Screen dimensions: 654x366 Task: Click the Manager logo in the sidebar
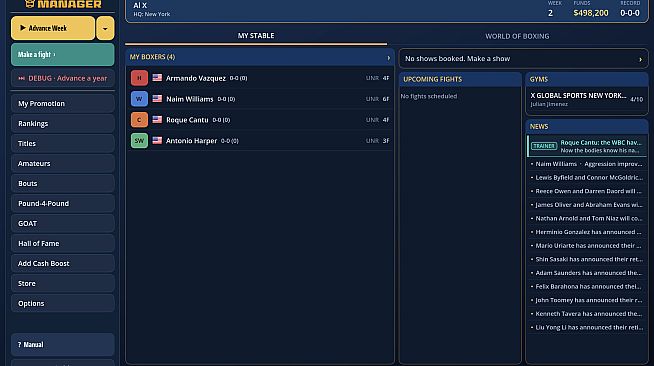[x=63, y=4]
